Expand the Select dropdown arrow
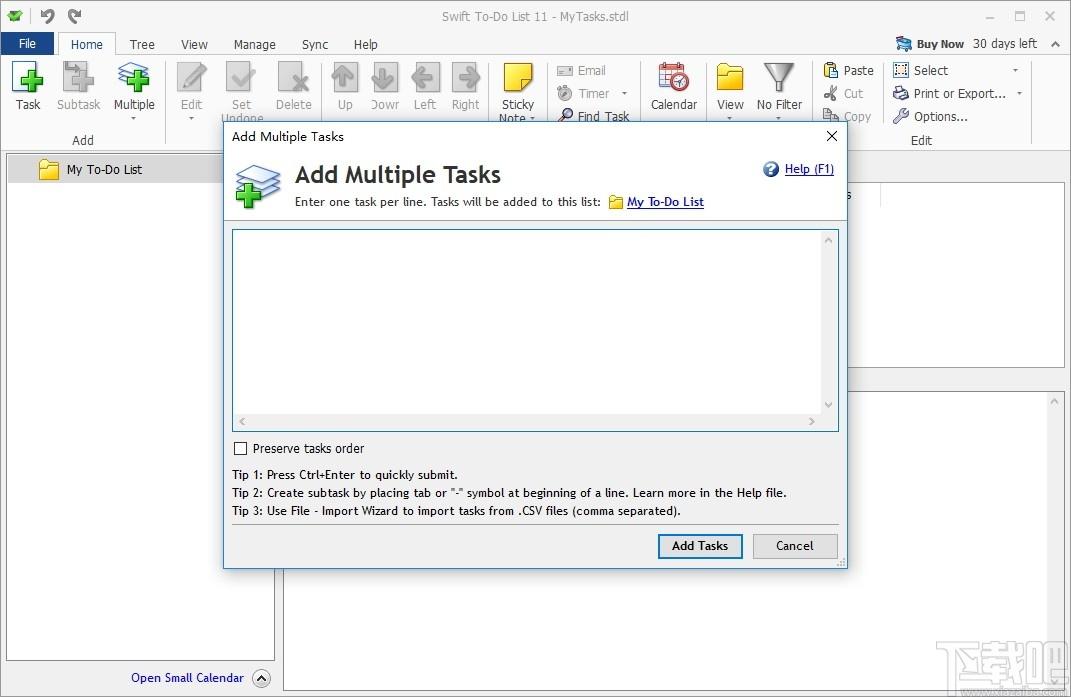The height and width of the screenshot is (697, 1071). coord(1016,70)
